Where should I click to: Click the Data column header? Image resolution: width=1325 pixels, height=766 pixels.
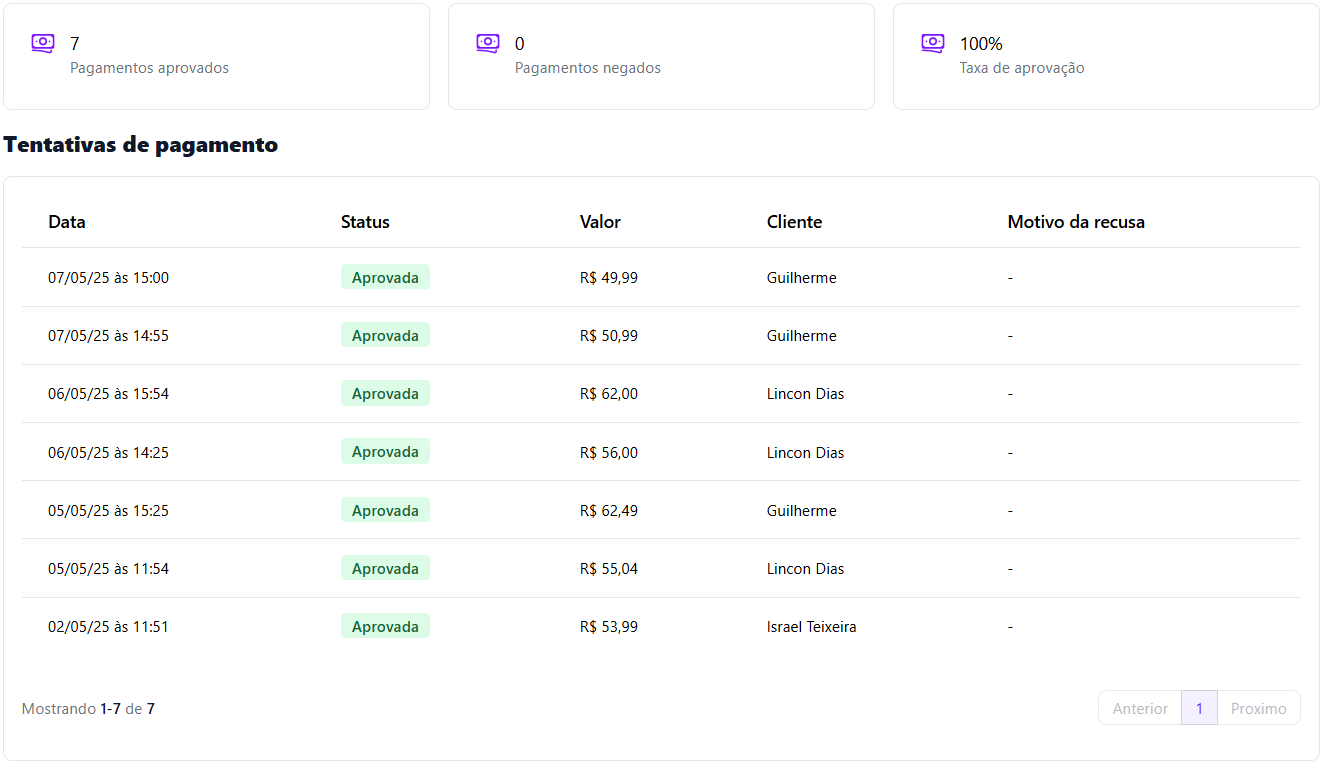tap(67, 222)
